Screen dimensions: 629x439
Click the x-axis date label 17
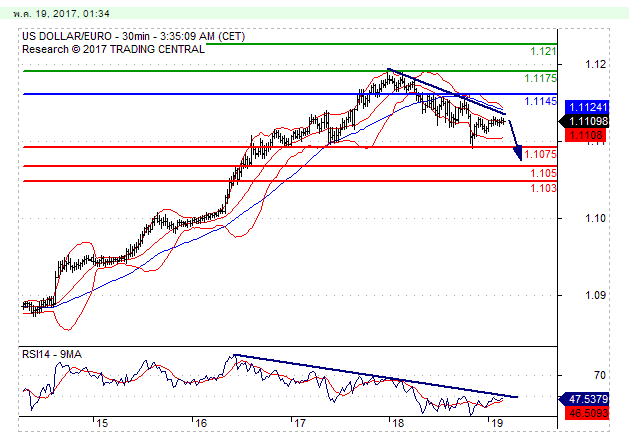299,423
